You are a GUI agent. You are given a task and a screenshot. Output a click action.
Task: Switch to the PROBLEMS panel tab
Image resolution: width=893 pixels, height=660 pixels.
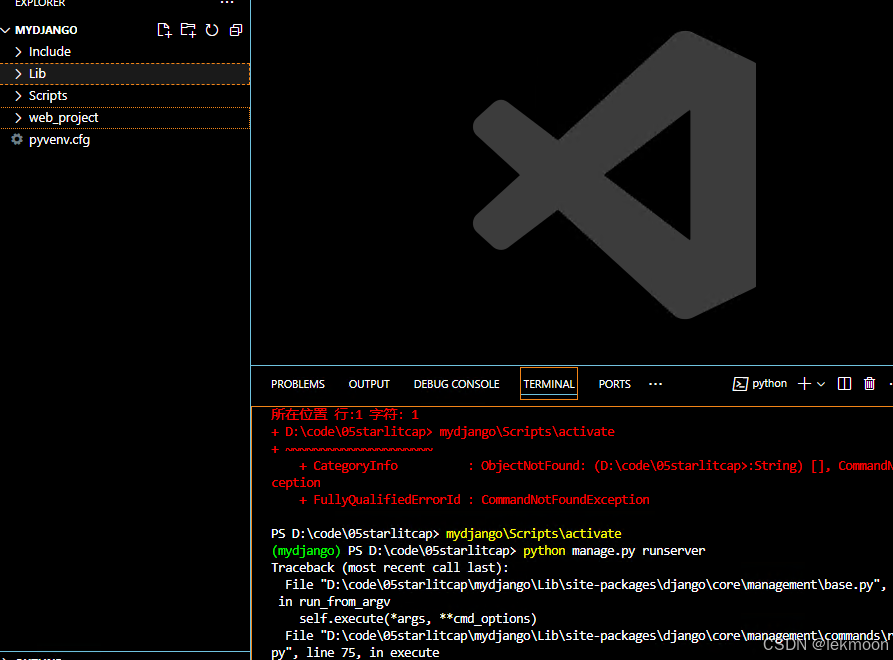(x=298, y=384)
